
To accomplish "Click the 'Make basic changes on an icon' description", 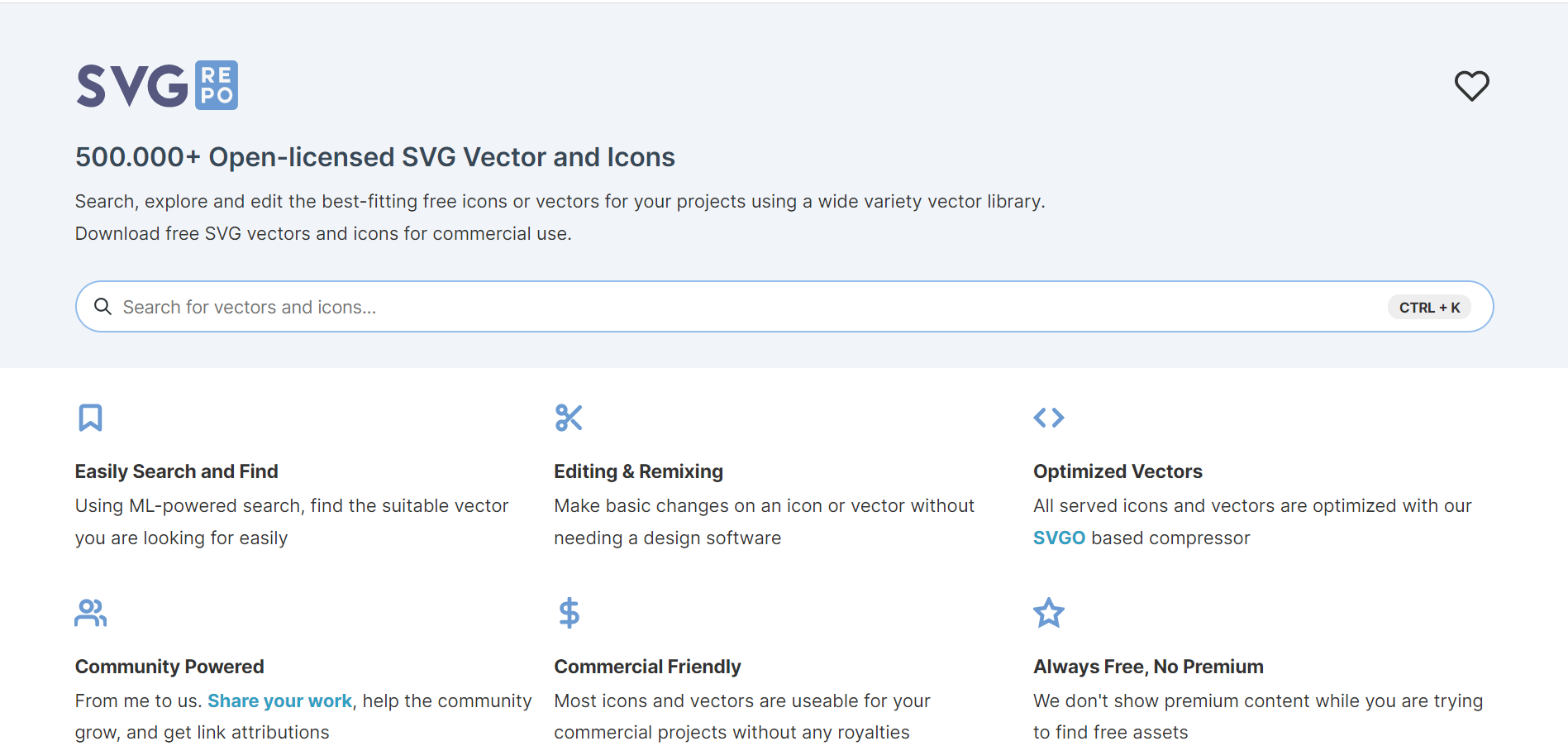I will (765, 522).
